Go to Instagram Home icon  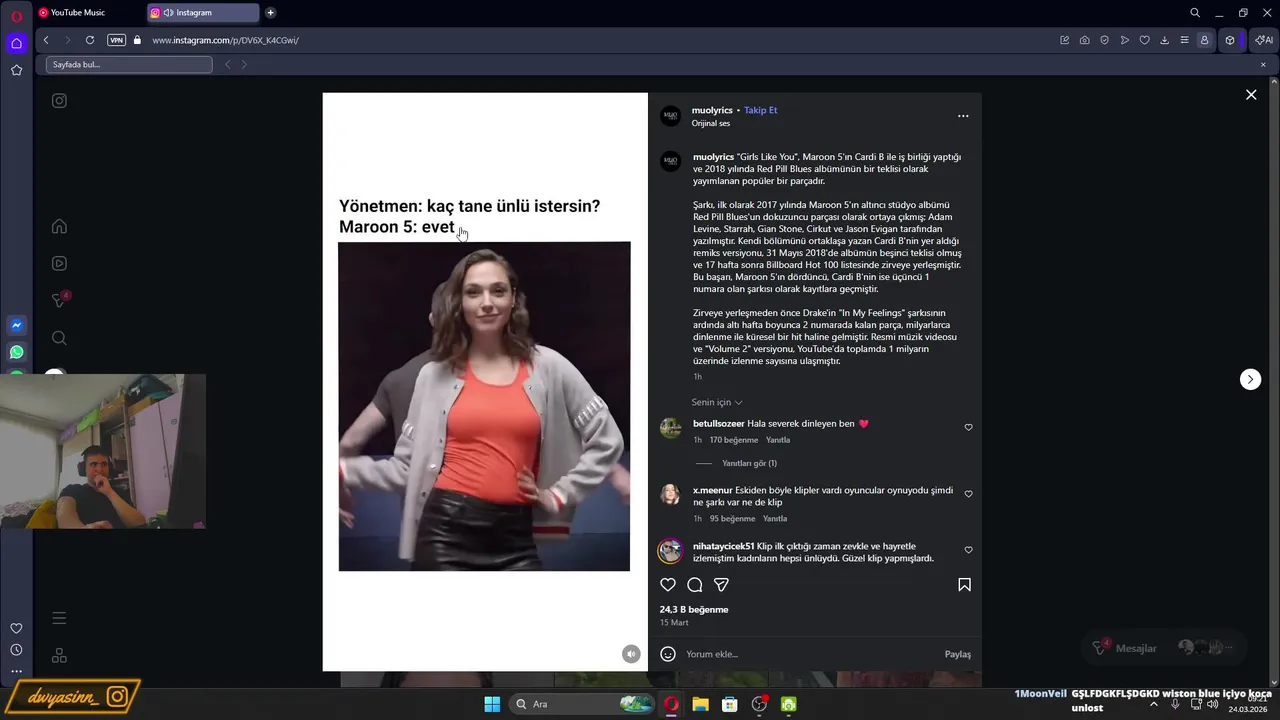pyautogui.click(x=59, y=226)
